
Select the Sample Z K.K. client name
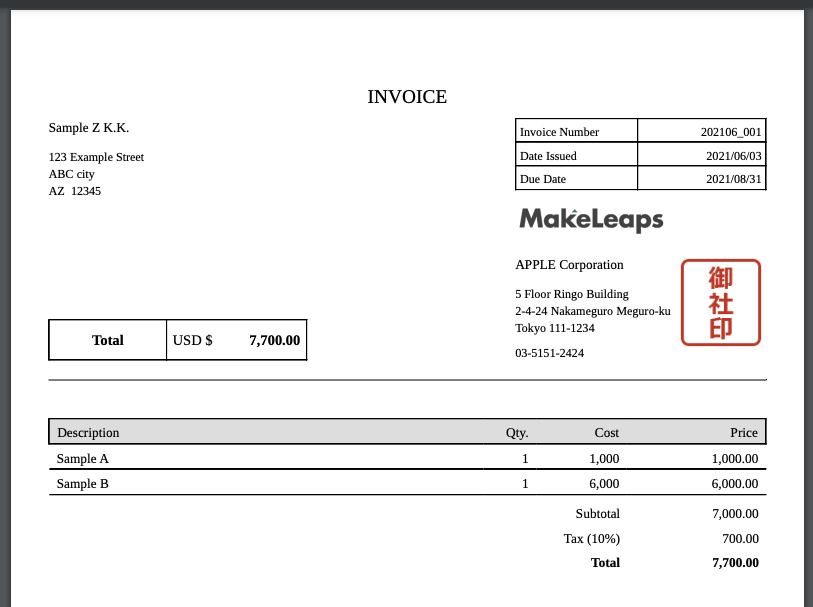[89, 128]
